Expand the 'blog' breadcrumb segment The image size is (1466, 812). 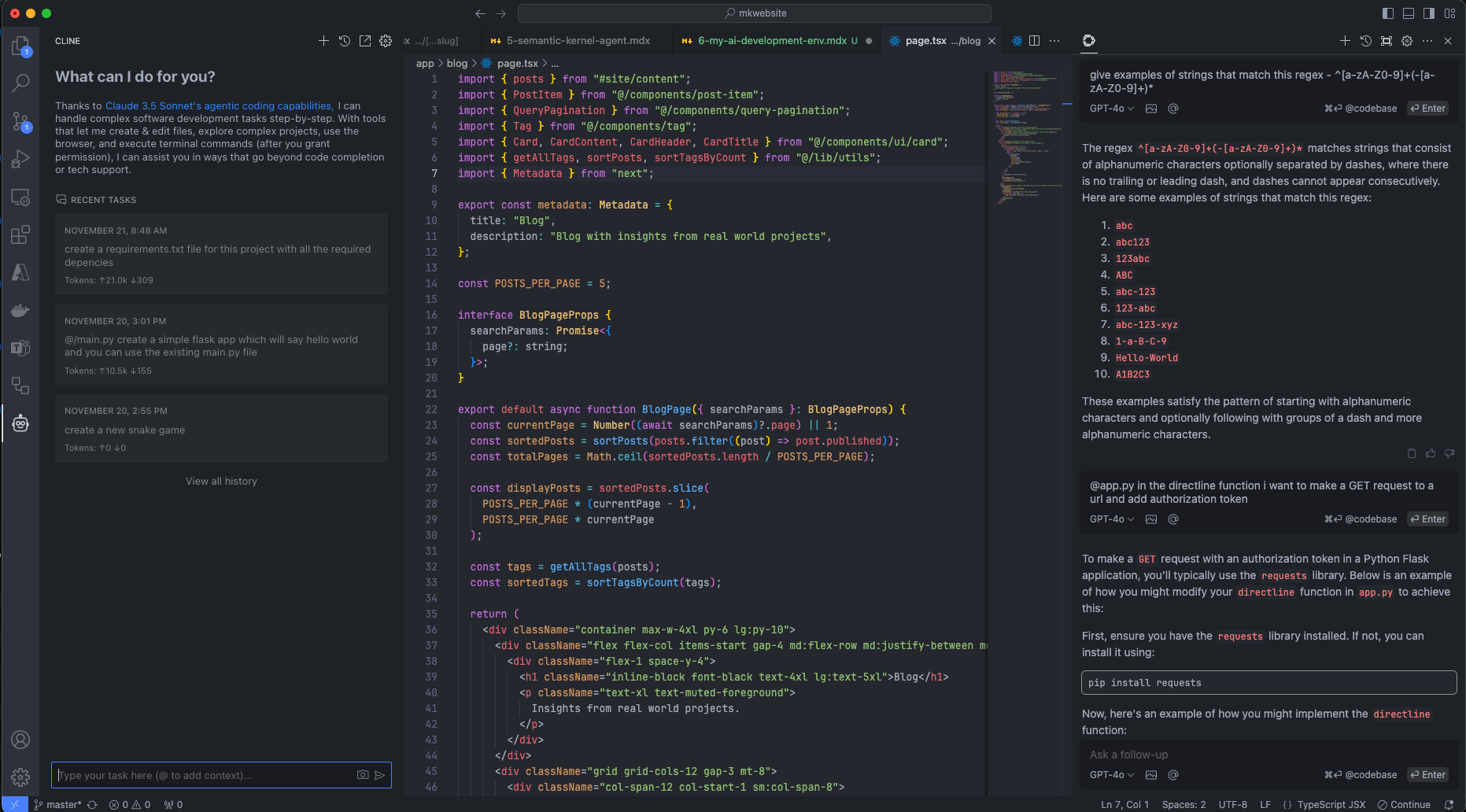click(457, 64)
